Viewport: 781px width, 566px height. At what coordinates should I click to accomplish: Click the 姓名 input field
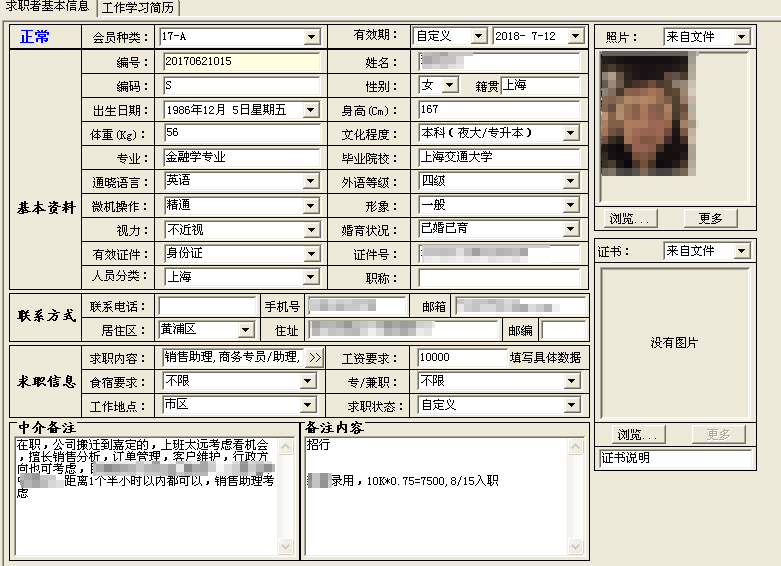tap(500, 61)
